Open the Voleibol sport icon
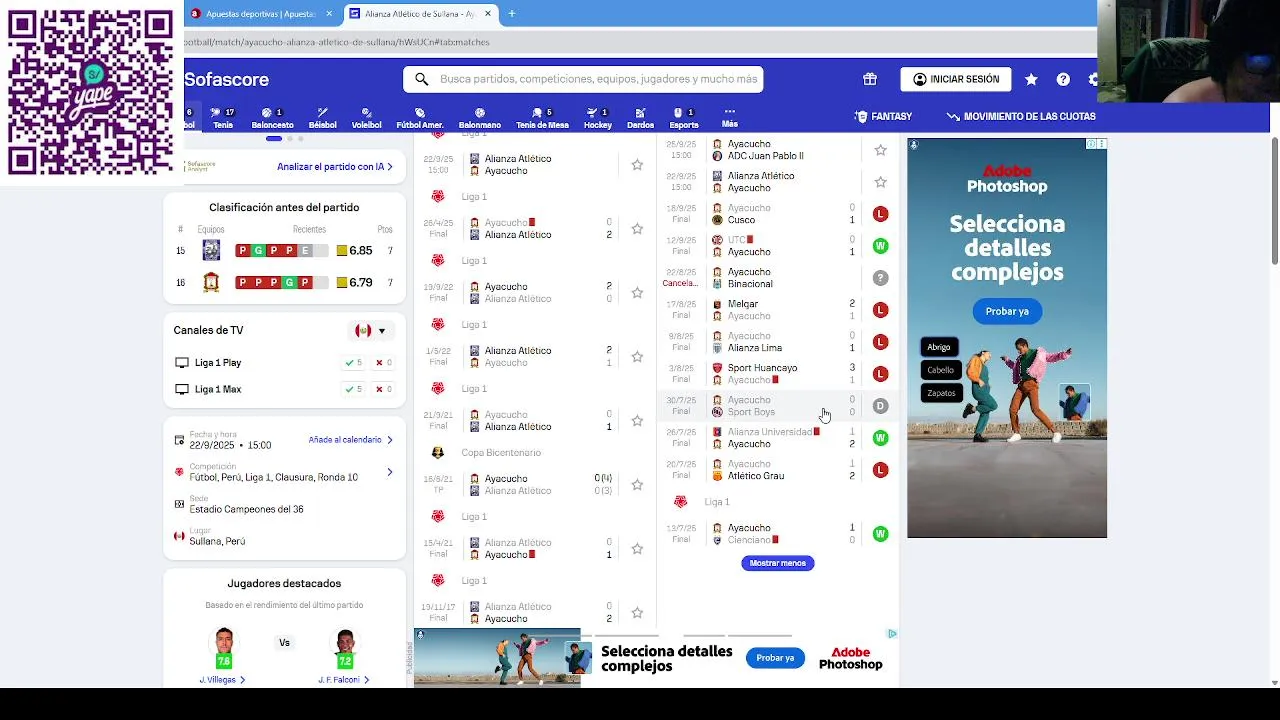Screen dimensions: 1280x720 366,118
